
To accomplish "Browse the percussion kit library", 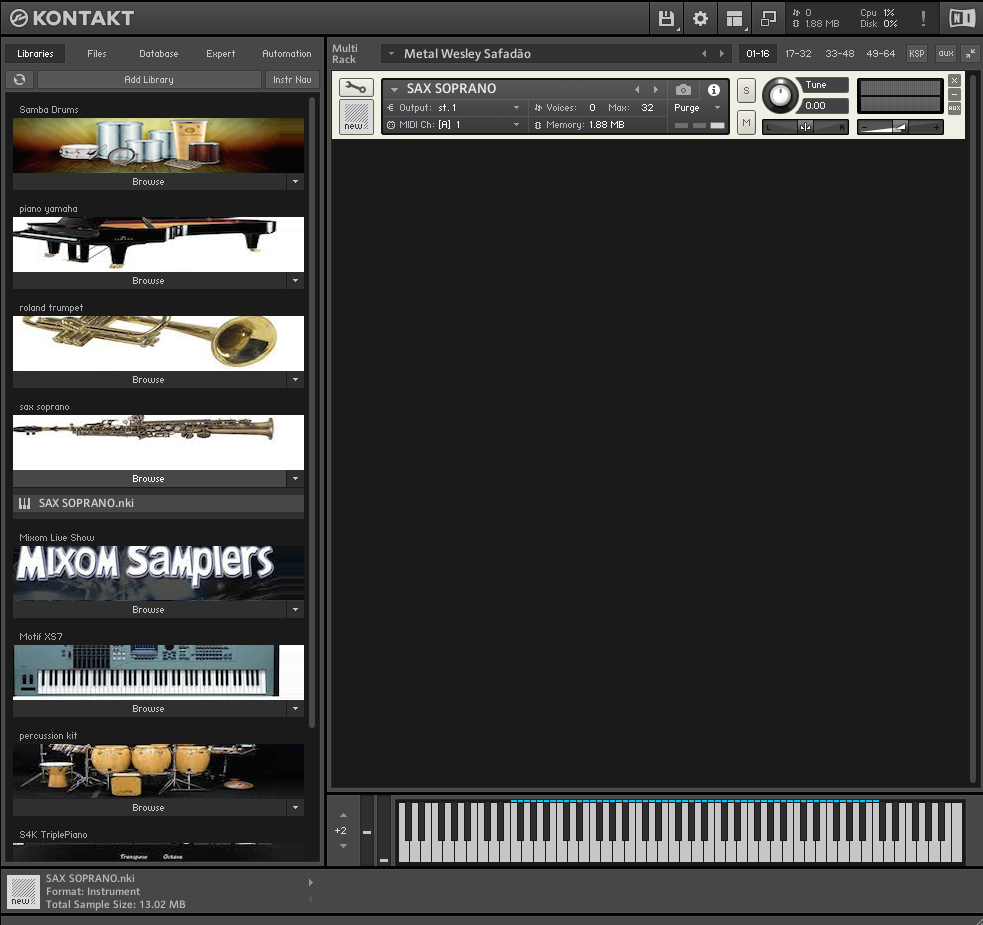I will point(149,808).
